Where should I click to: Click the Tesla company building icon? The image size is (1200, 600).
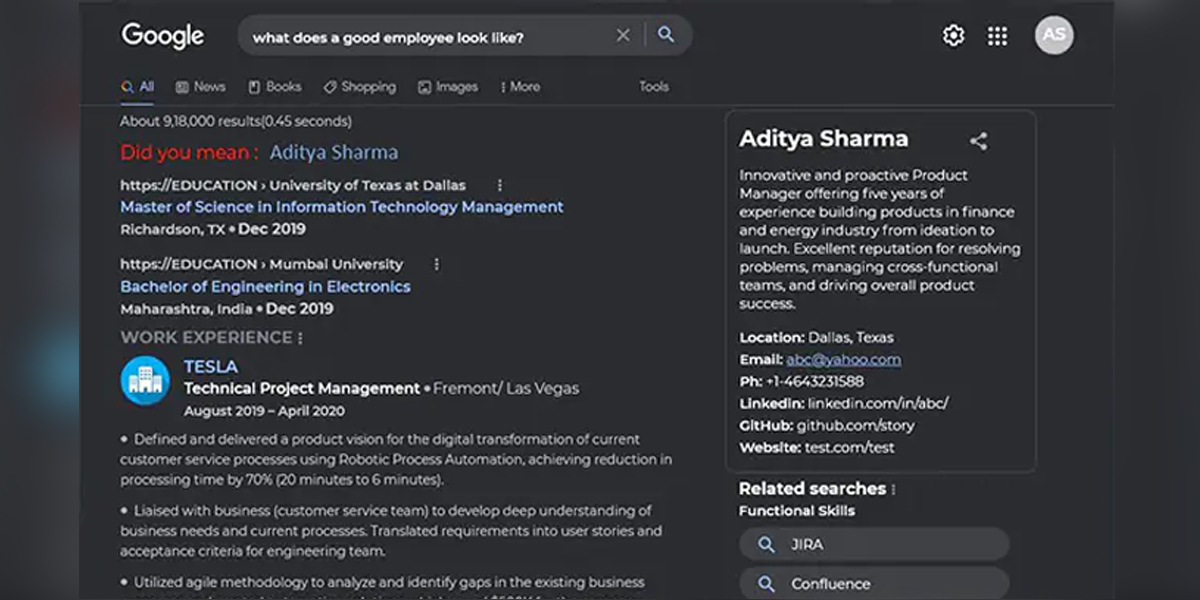coord(145,381)
